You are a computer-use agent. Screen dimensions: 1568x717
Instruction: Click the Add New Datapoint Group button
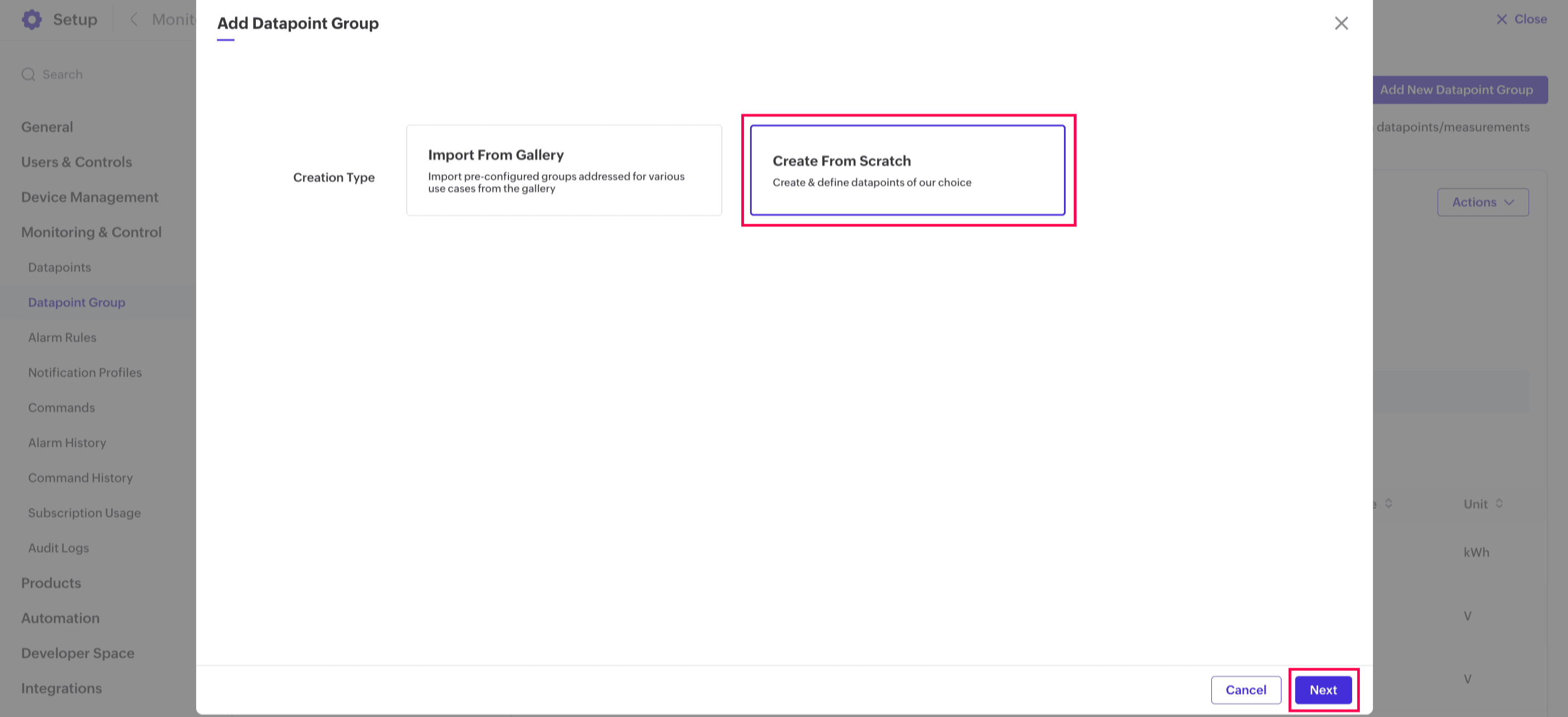tap(1455, 89)
